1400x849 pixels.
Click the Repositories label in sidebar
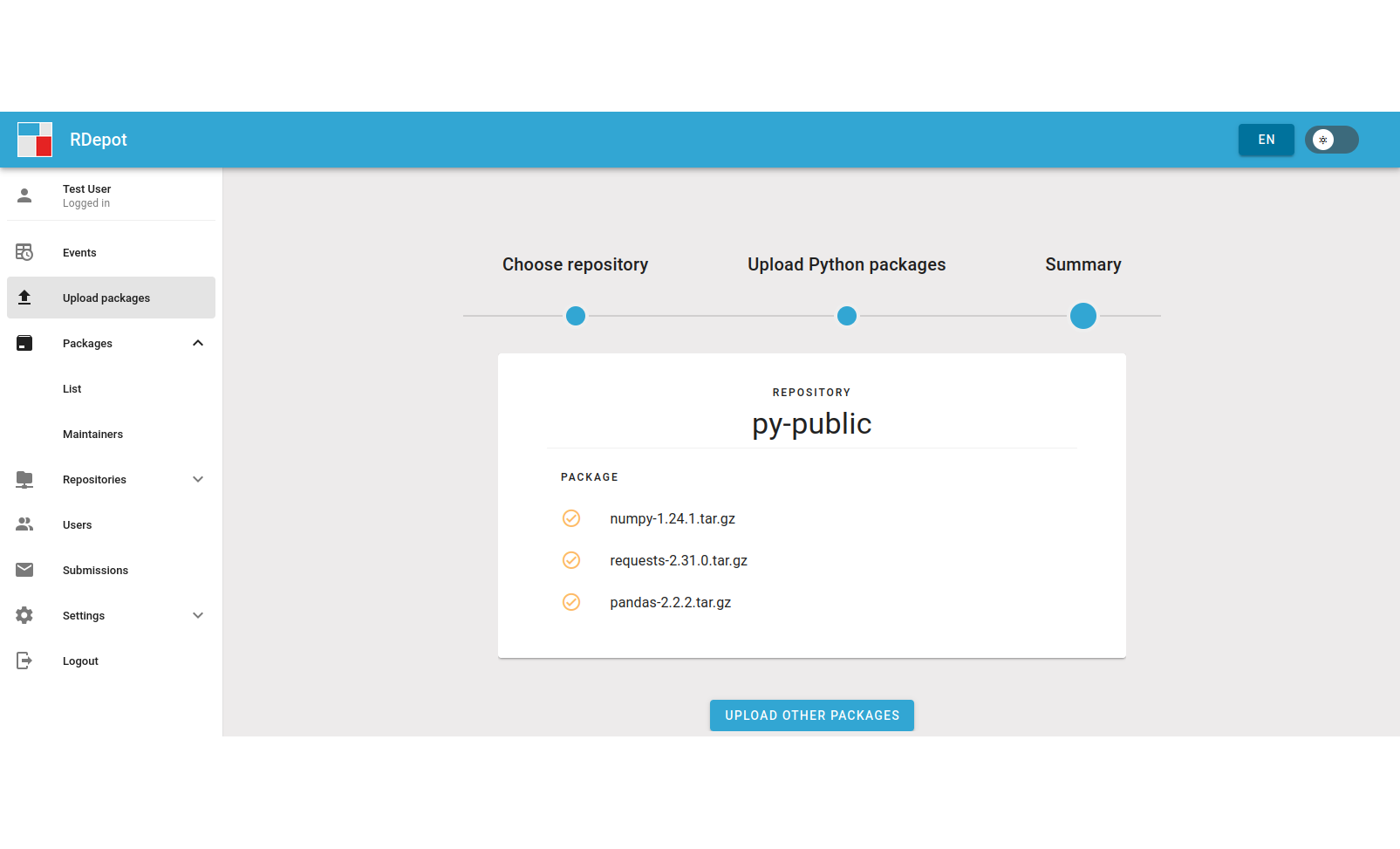click(94, 479)
